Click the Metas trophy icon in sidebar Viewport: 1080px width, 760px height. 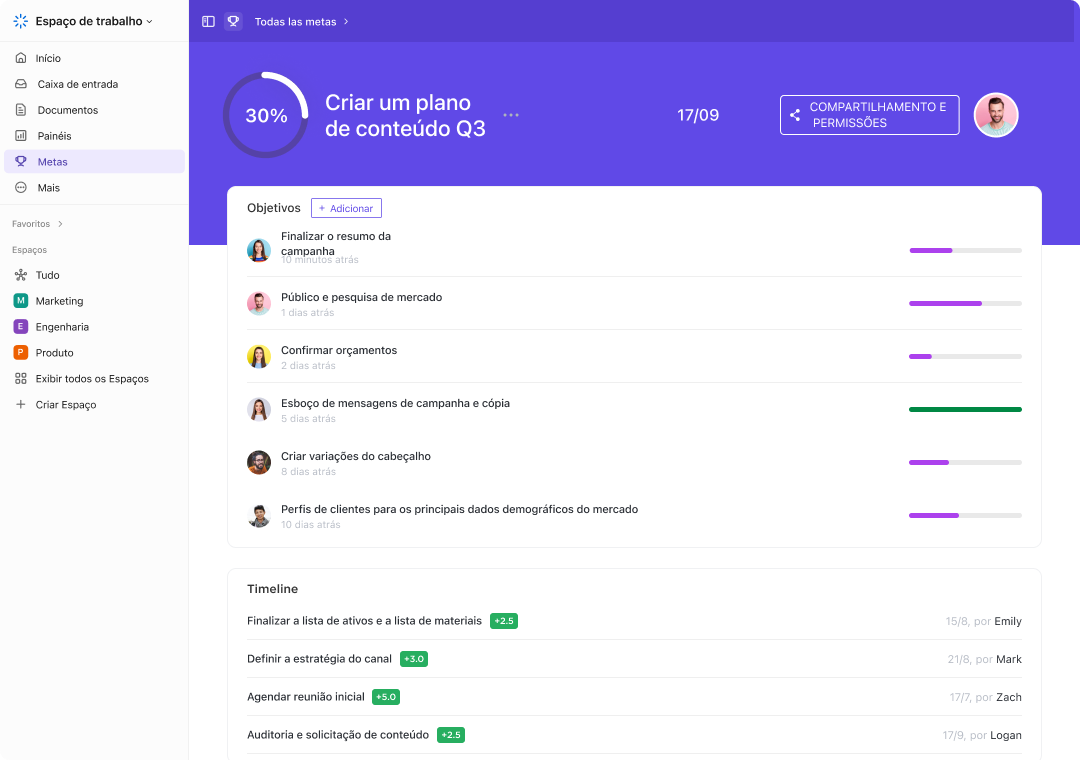click(x=21, y=161)
